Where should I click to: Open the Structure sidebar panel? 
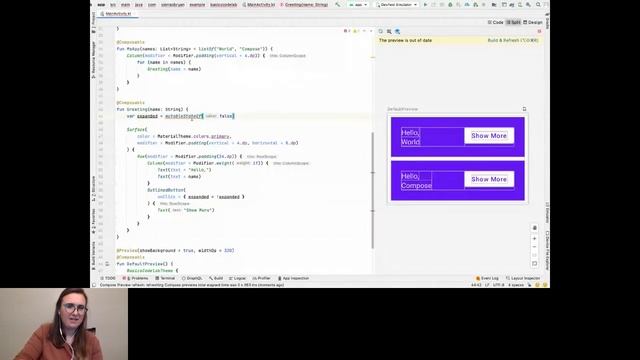pyautogui.click(x=93, y=188)
